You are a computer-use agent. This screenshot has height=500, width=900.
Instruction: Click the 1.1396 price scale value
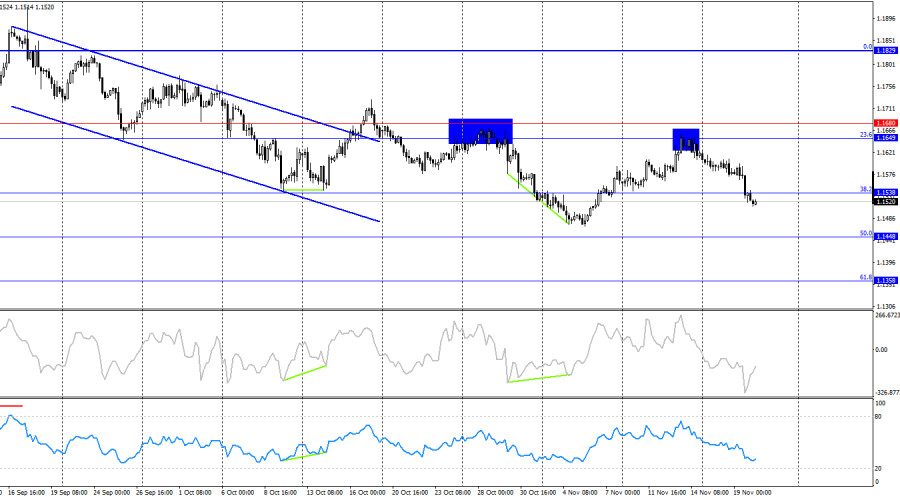(x=886, y=263)
